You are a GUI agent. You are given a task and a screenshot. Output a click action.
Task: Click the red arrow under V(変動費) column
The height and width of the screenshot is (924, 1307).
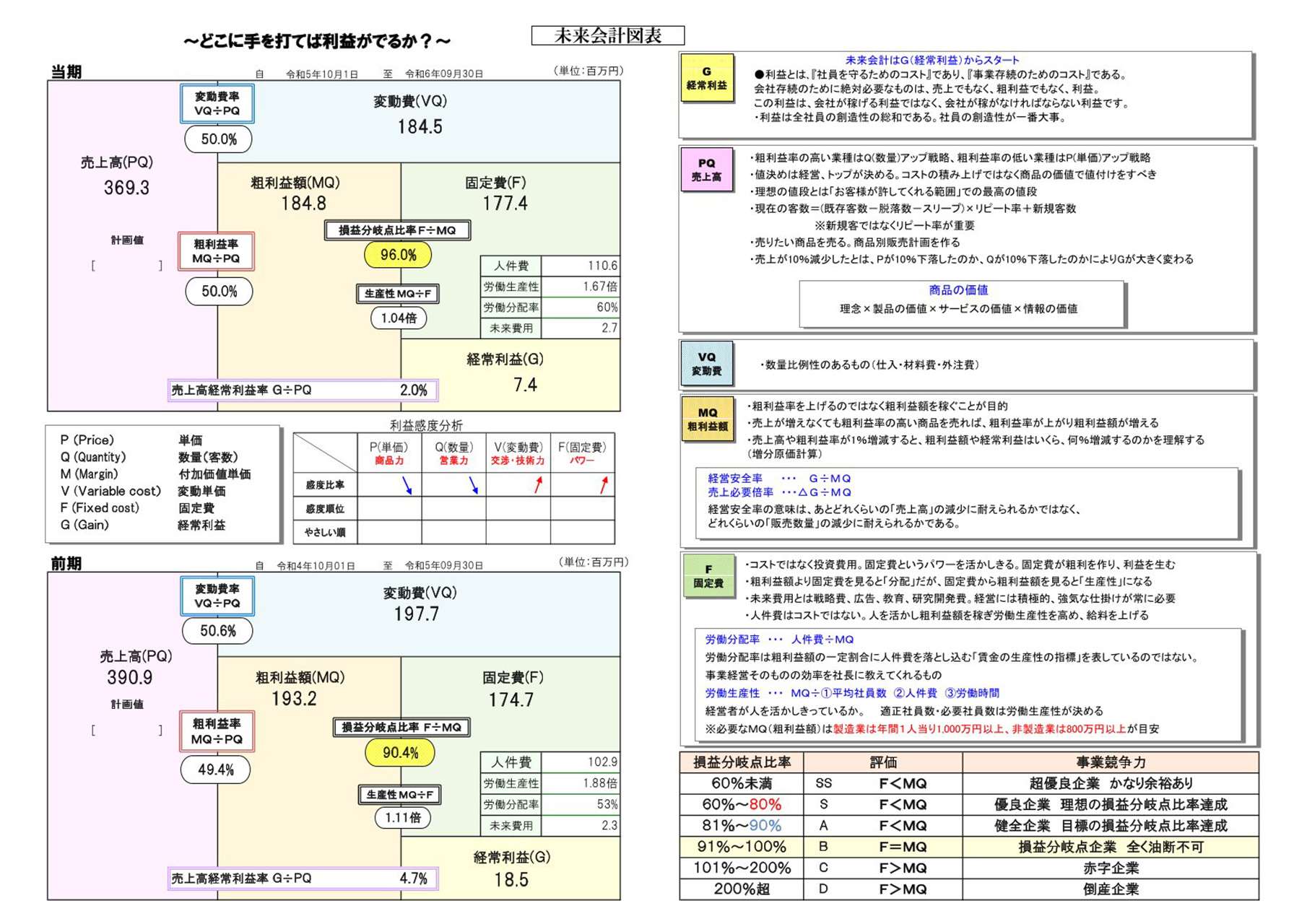pos(538,485)
